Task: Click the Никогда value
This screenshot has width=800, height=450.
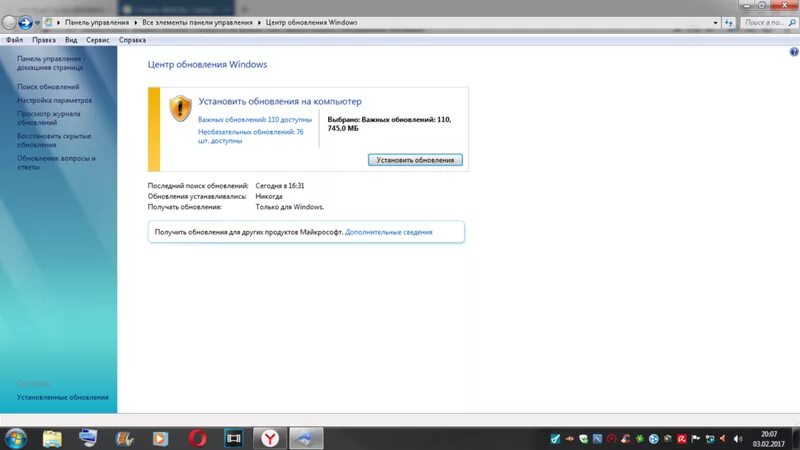Action: tap(269, 196)
